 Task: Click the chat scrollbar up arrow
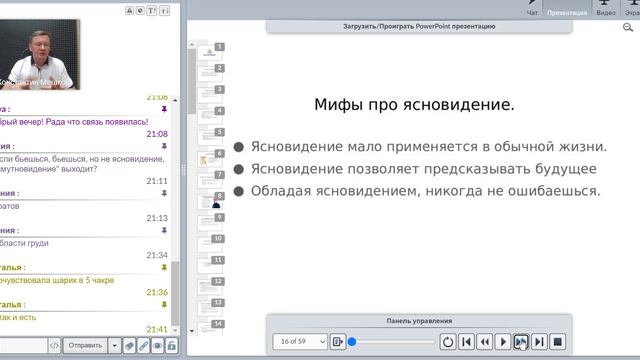click(175, 100)
